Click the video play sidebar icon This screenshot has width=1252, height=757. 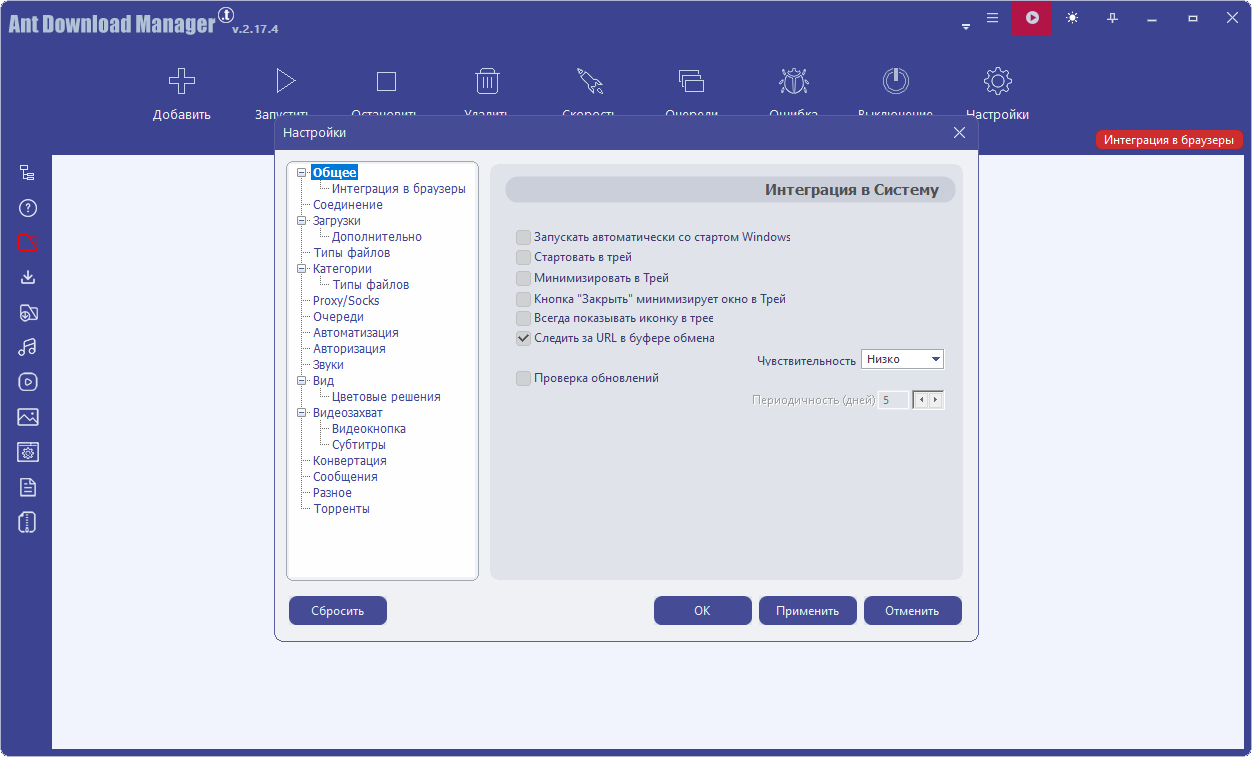[x=28, y=382]
